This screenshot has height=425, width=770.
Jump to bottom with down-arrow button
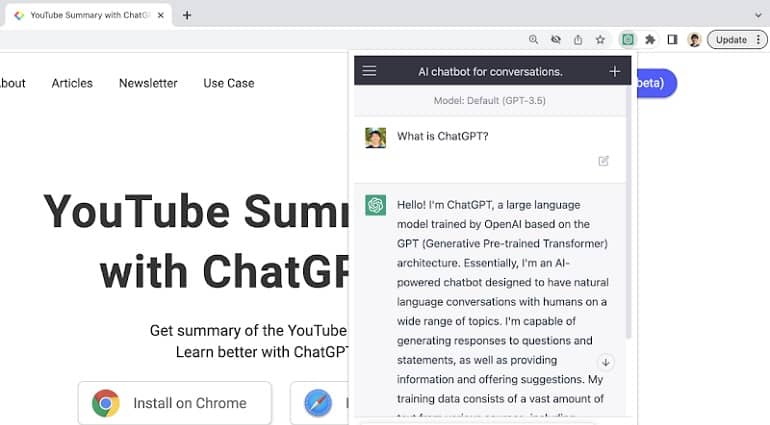point(605,363)
